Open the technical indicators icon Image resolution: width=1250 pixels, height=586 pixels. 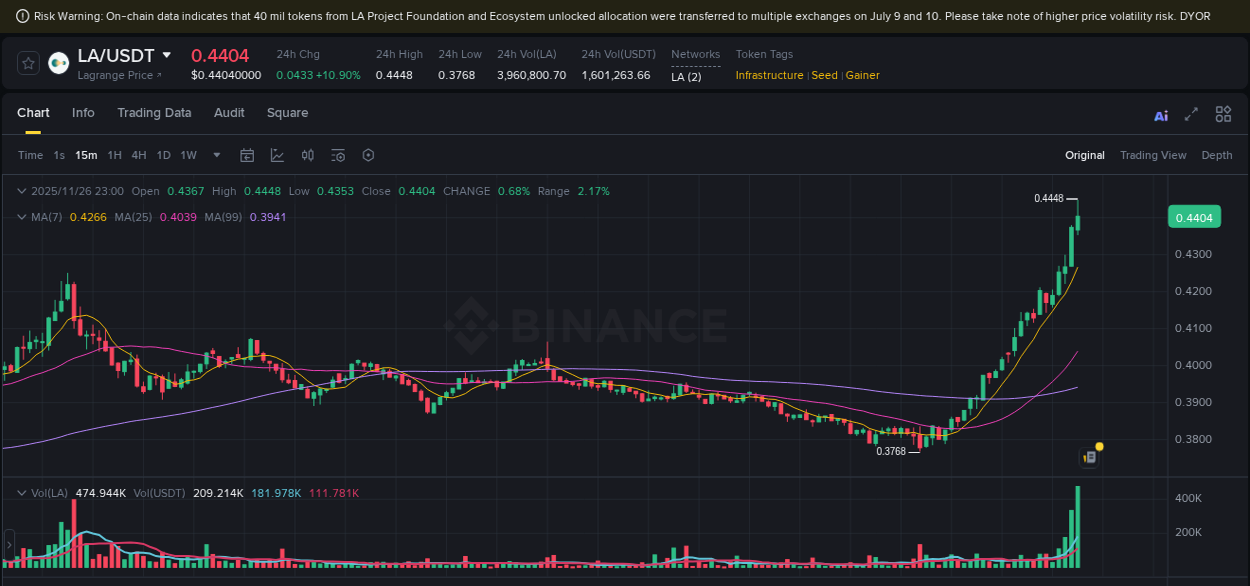click(338, 155)
